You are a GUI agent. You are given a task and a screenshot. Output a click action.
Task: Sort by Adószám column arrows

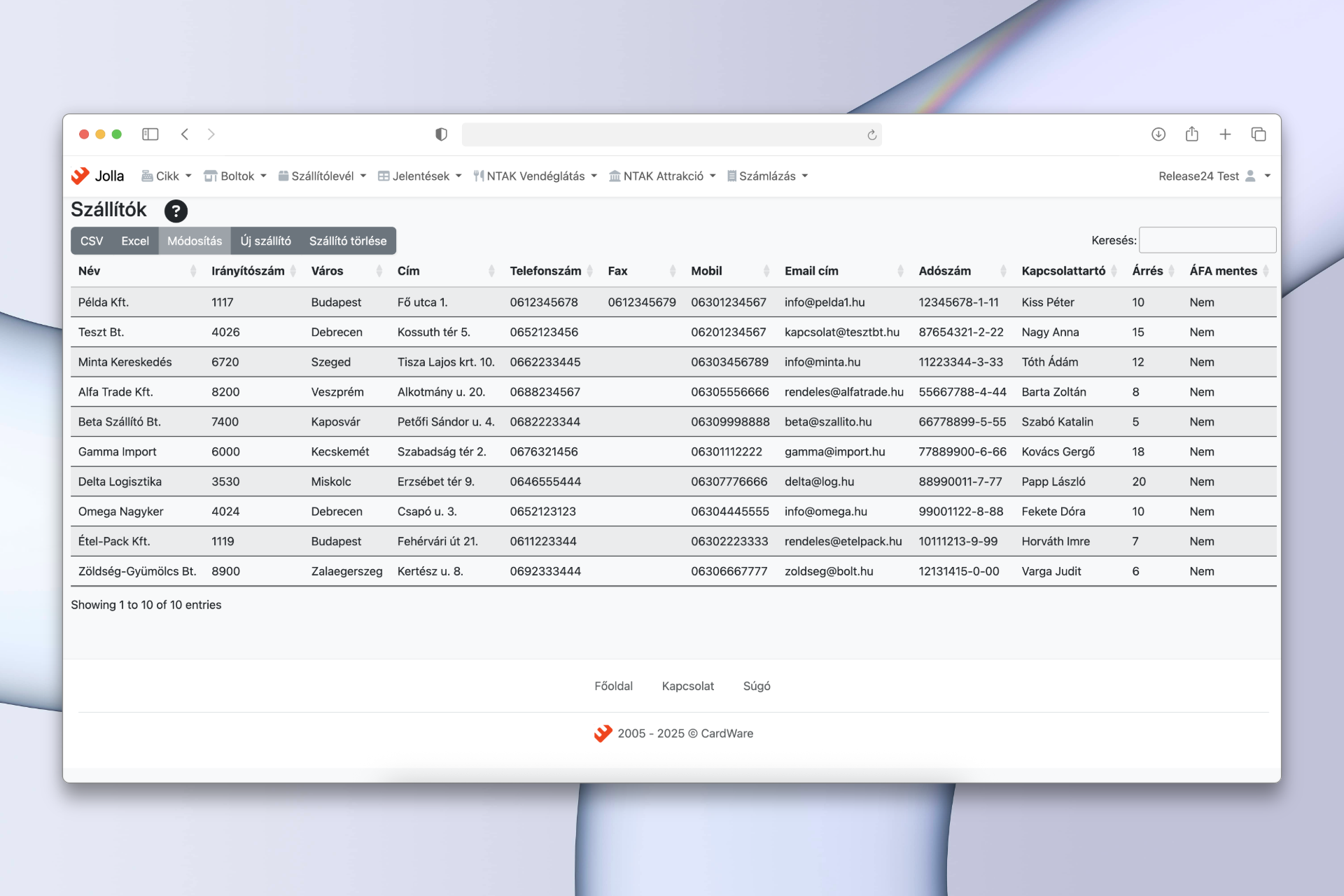click(x=1003, y=271)
